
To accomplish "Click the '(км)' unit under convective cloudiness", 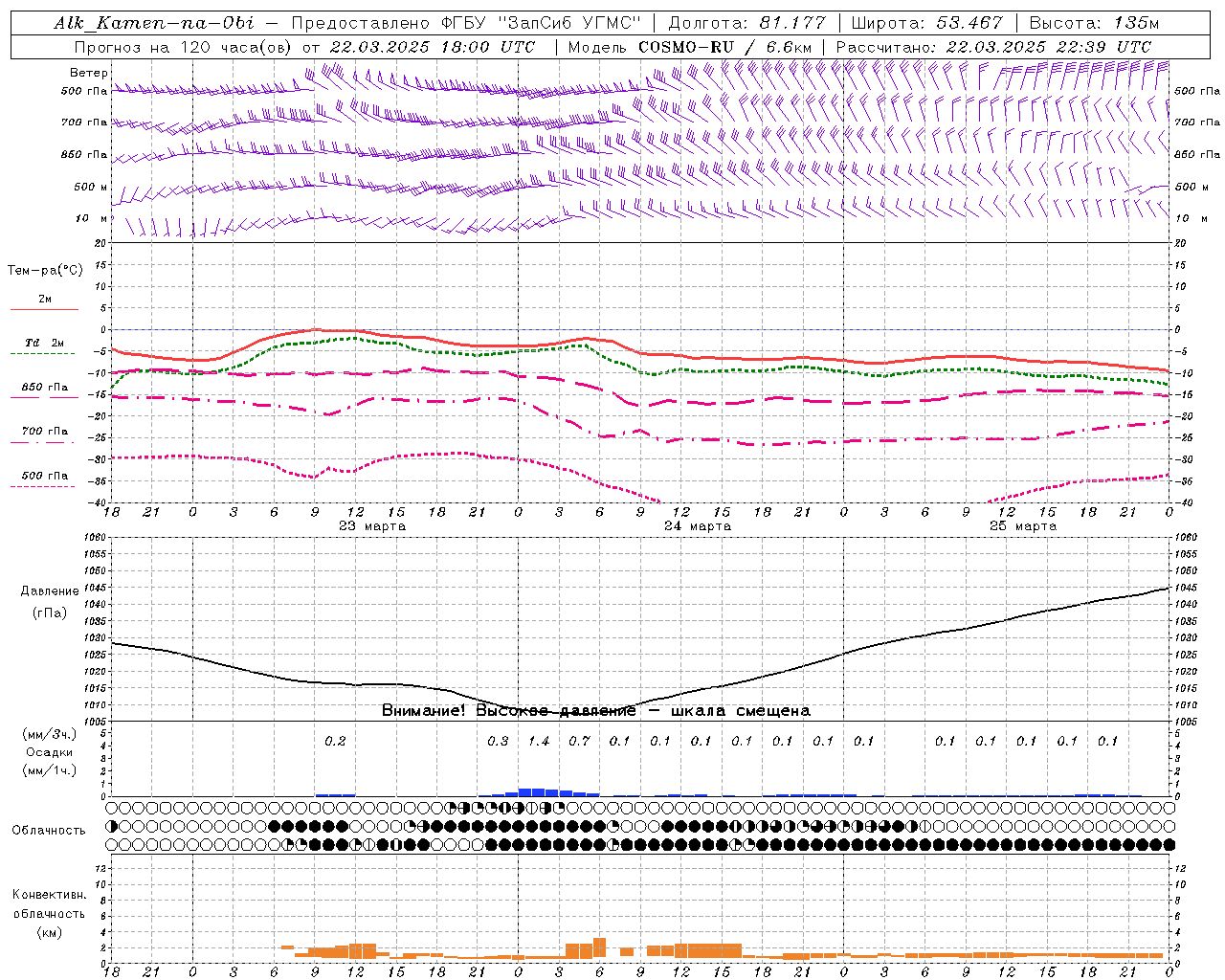I will (x=50, y=932).
